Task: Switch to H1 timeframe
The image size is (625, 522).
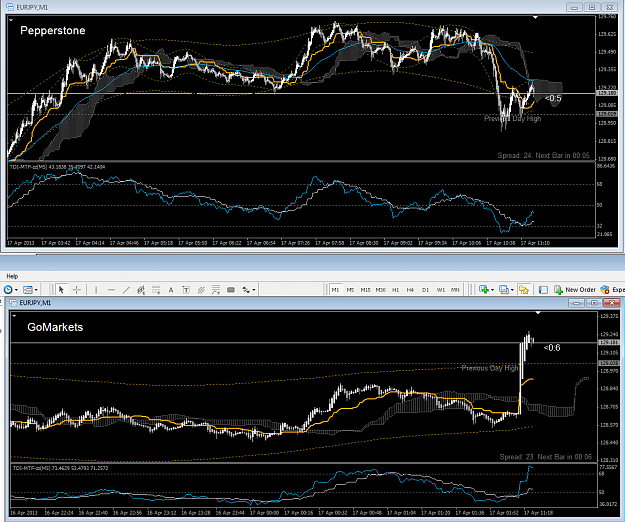Action: (395, 290)
